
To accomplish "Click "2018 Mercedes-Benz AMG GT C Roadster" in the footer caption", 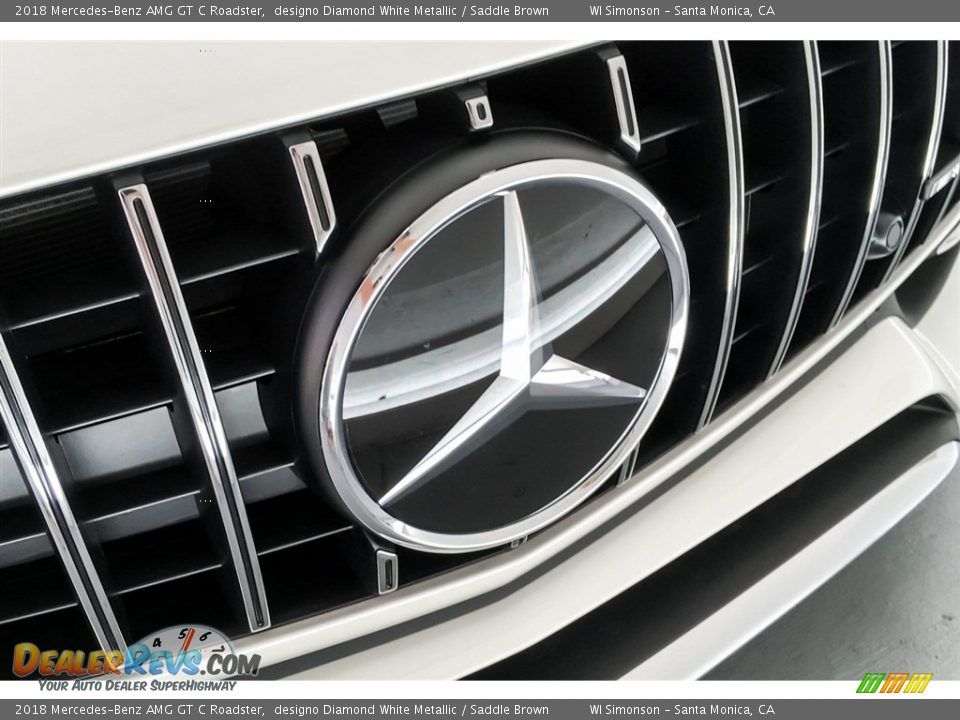I will coord(140,710).
